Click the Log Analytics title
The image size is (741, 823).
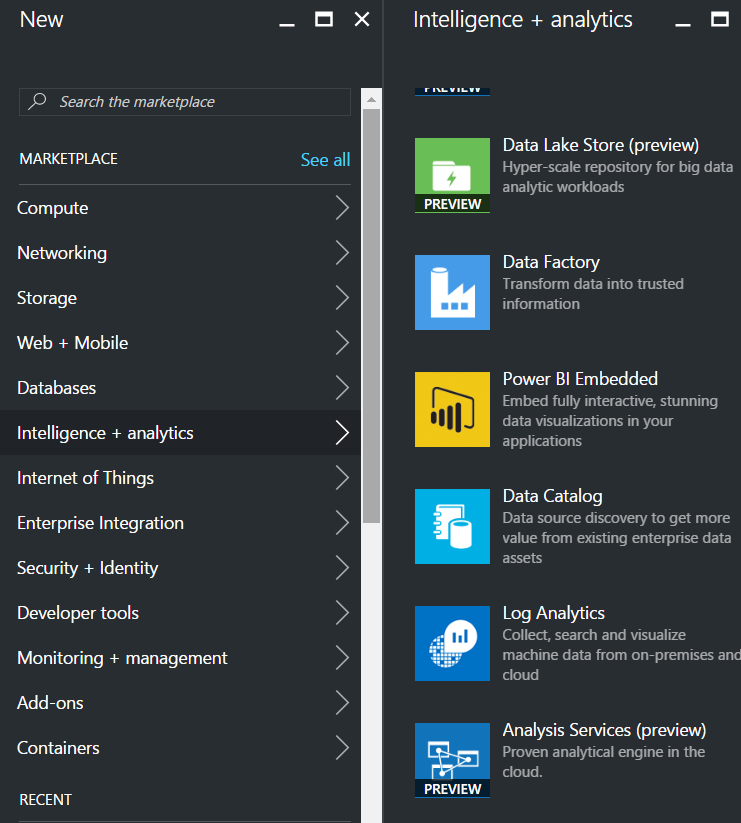[x=553, y=613]
